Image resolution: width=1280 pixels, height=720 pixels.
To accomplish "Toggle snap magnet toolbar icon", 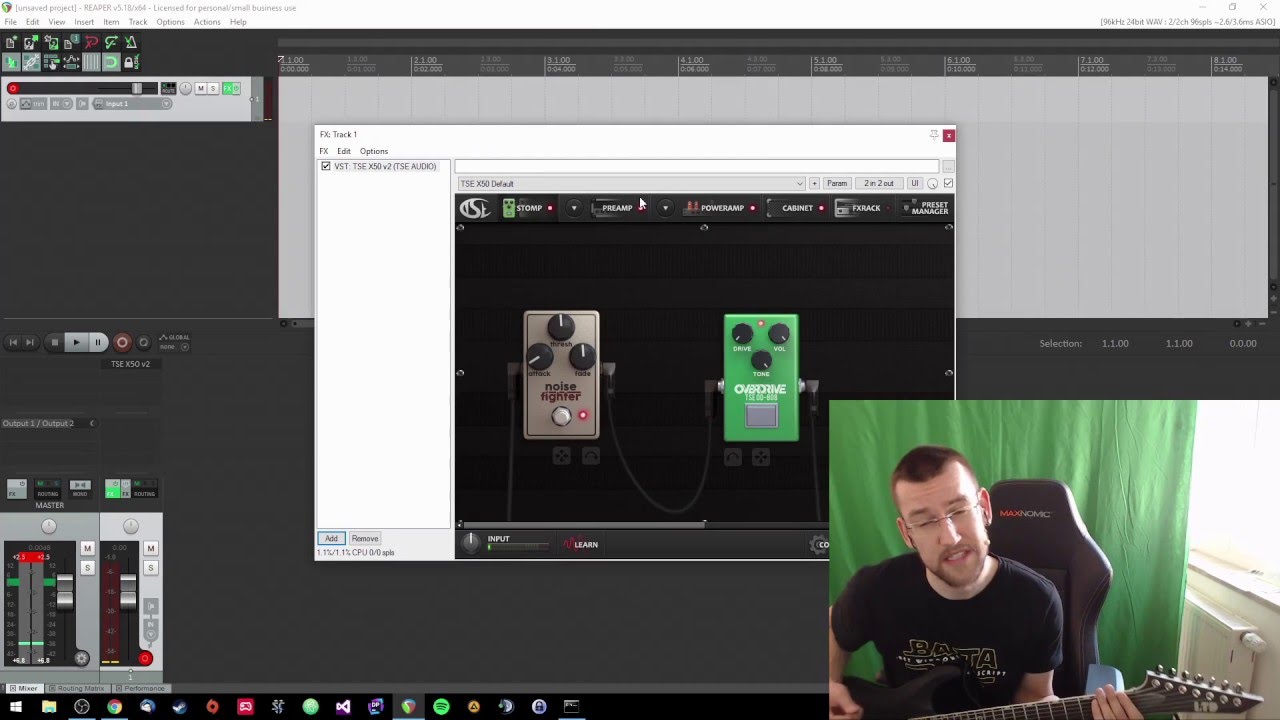I will (x=111, y=62).
